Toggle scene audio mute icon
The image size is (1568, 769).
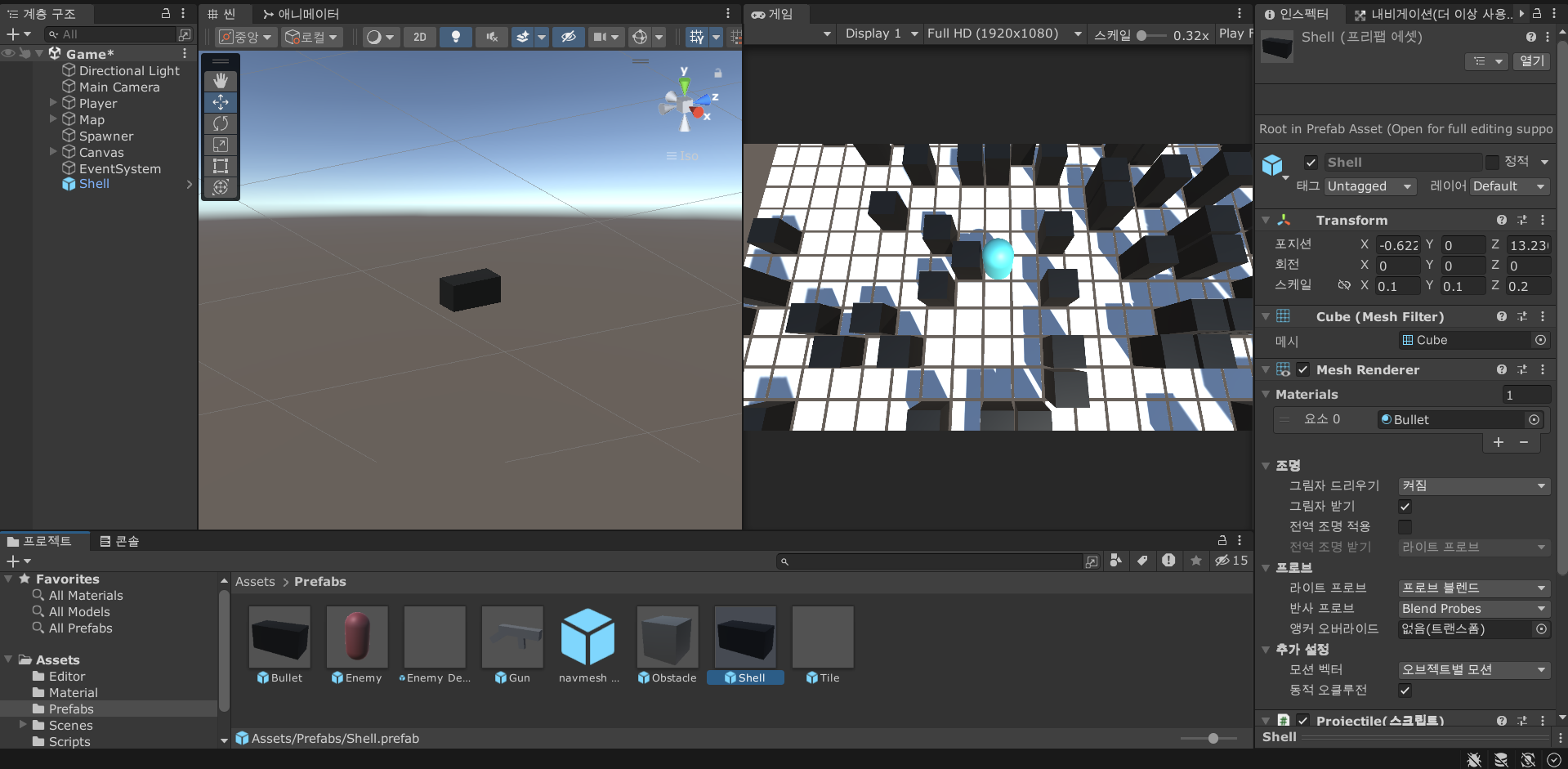click(x=491, y=37)
